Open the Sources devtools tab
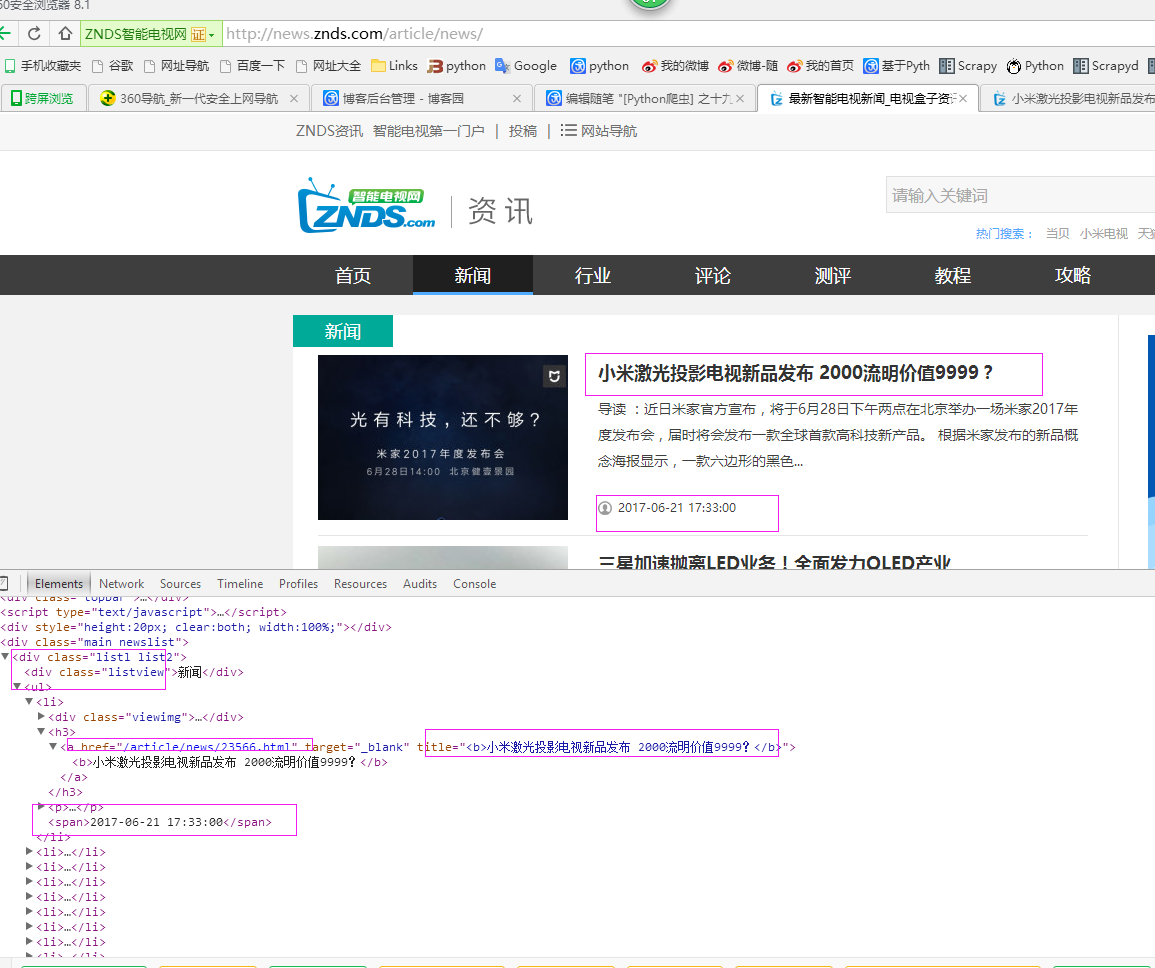The image size is (1155, 968). pyautogui.click(x=180, y=583)
